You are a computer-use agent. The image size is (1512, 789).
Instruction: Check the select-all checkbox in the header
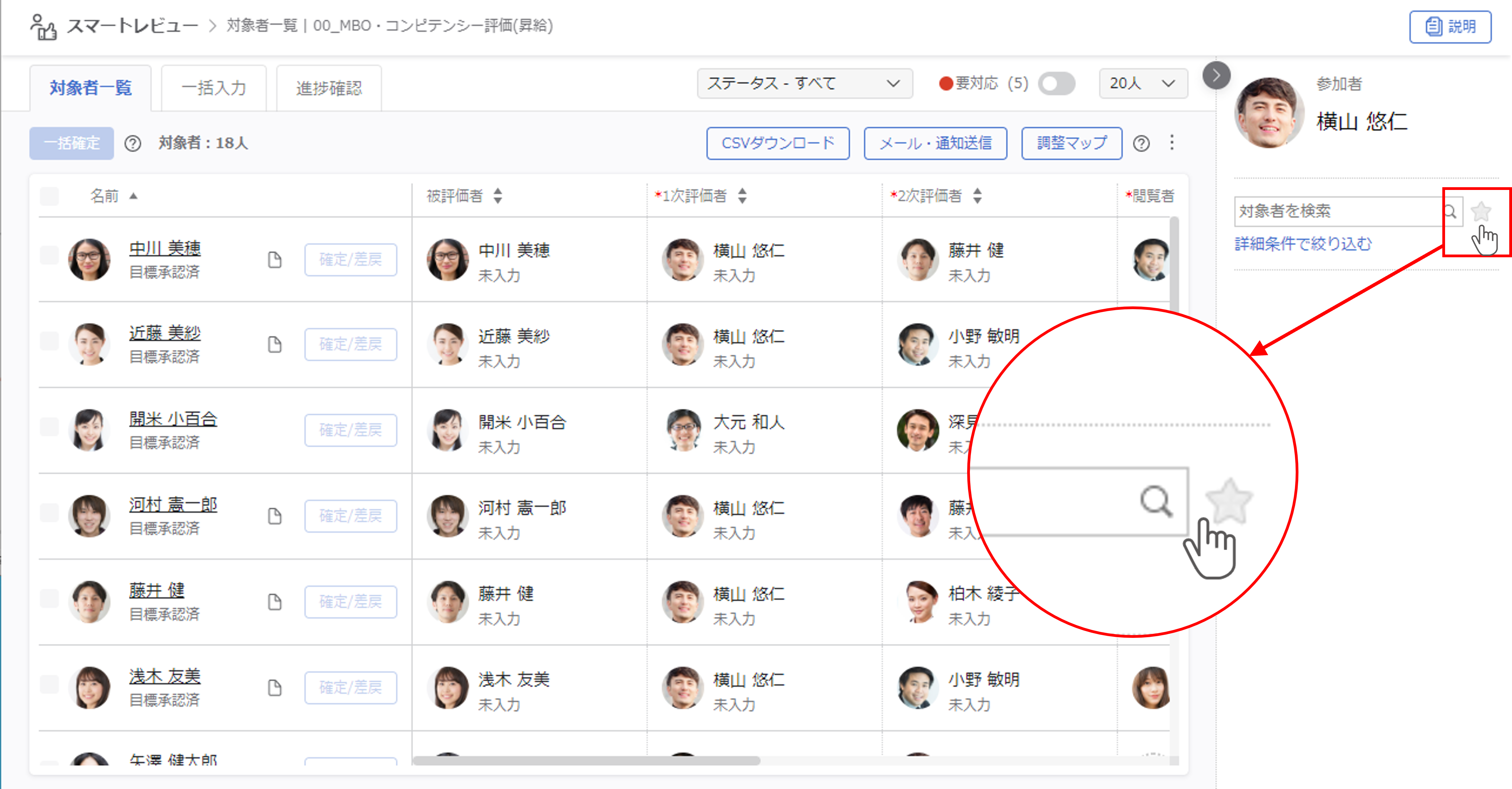(49, 195)
